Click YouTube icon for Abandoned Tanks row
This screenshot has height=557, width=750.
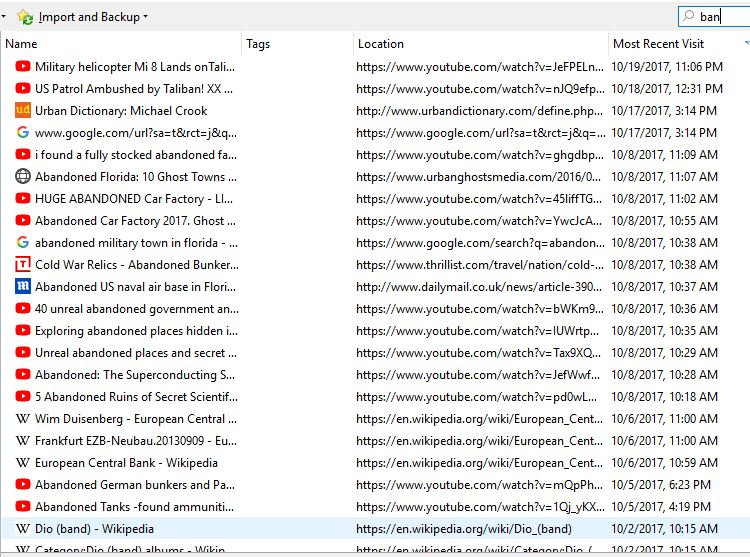click(x=22, y=506)
